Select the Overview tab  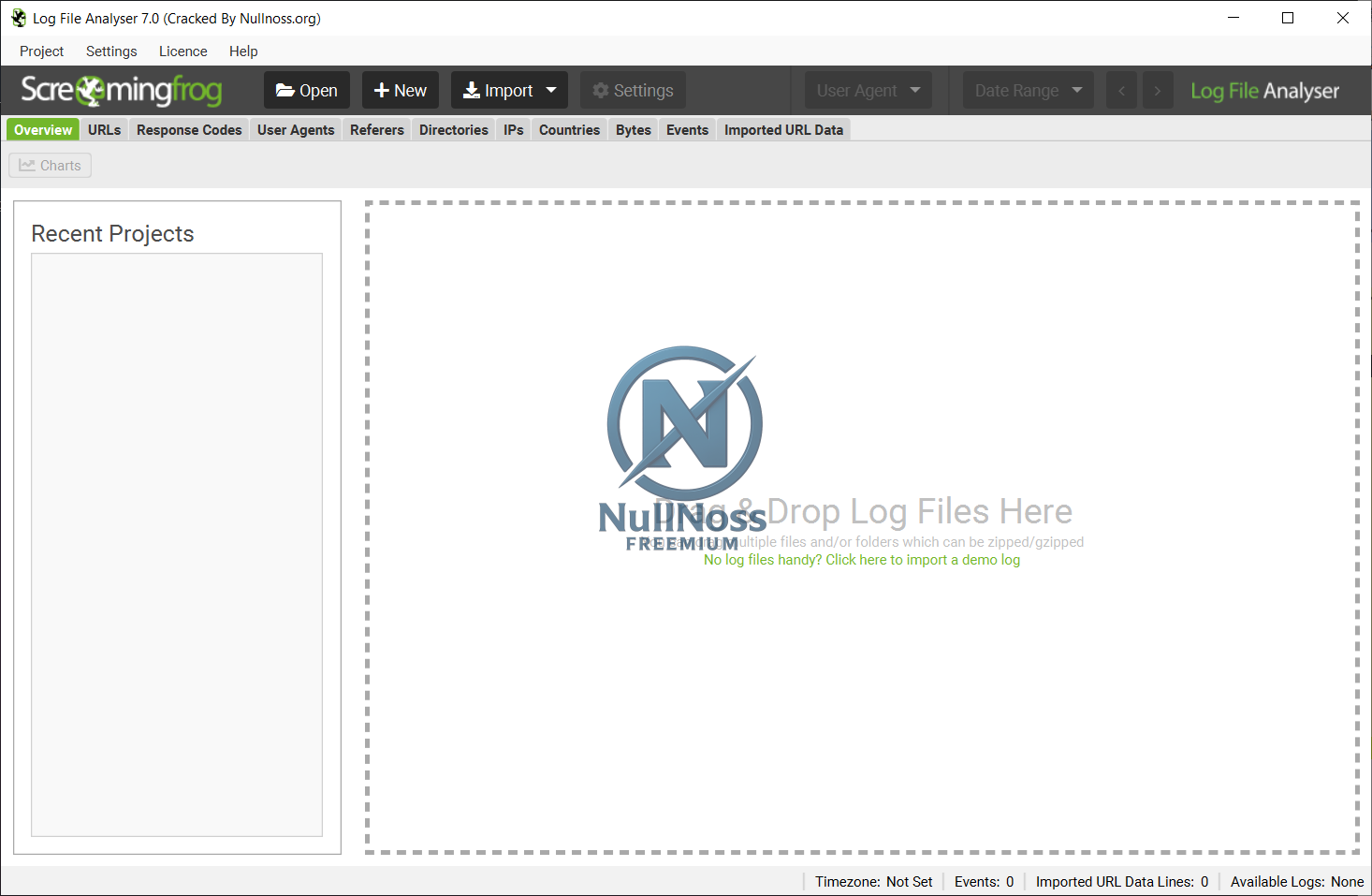pyautogui.click(x=43, y=130)
